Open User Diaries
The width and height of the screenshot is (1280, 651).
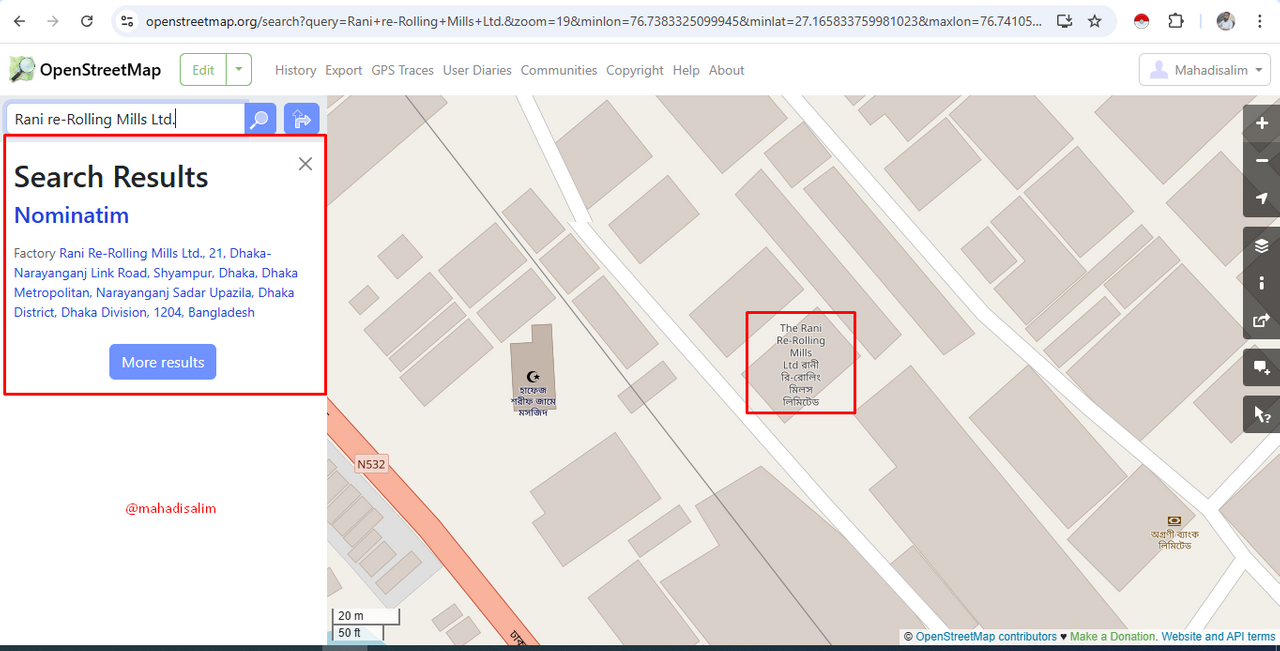pyautogui.click(x=477, y=70)
